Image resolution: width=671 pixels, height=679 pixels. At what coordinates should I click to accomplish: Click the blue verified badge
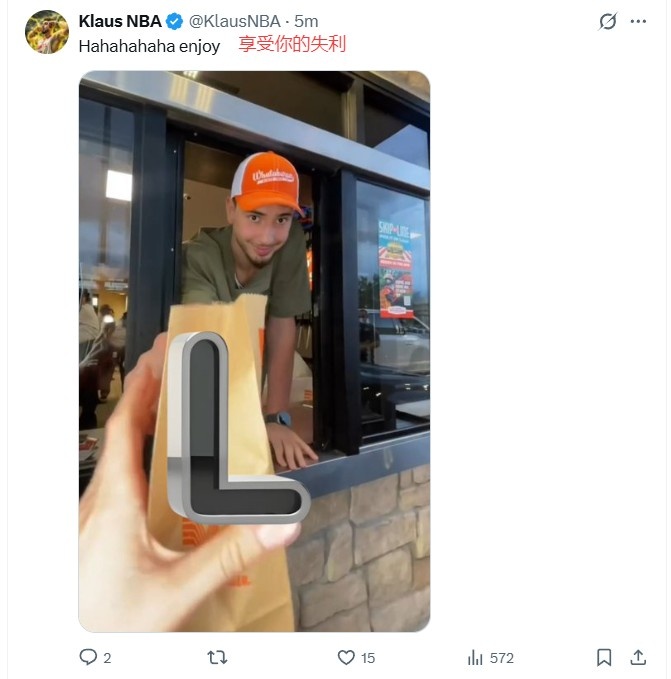pos(174,21)
